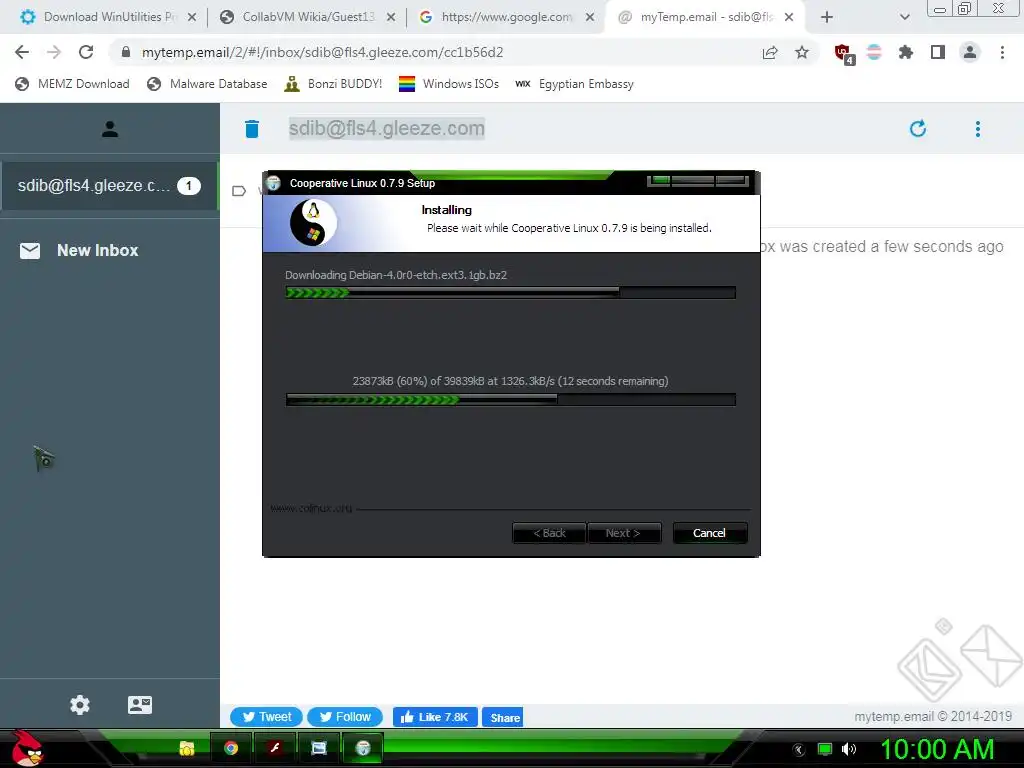
Task: Open the Extensions puzzle piece menu
Action: click(x=906, y=52)
